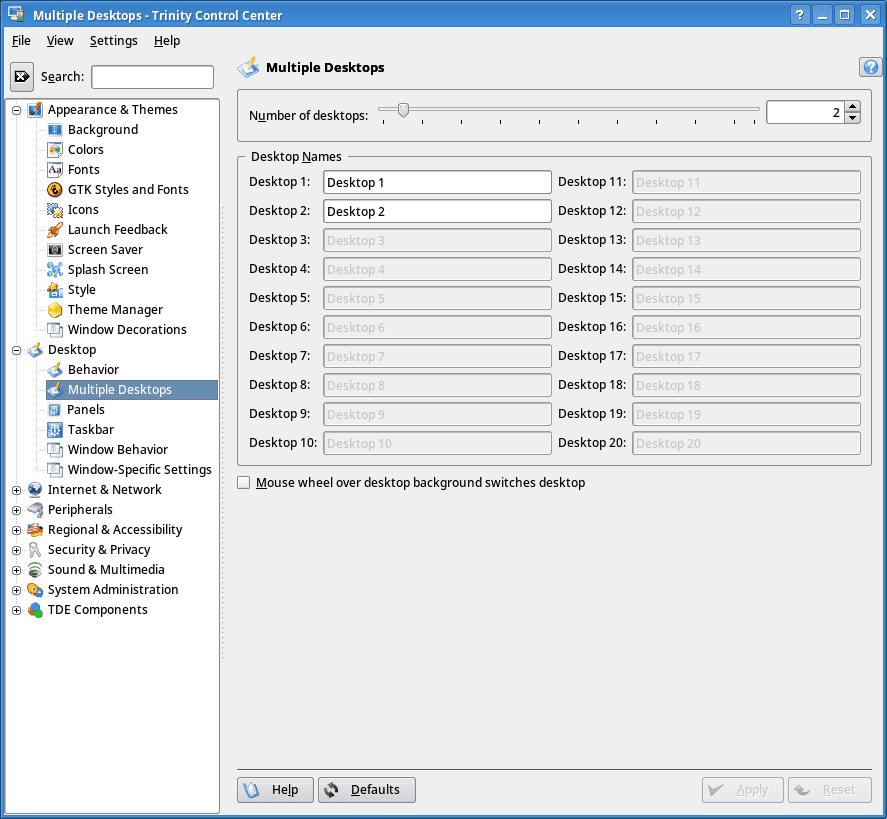Select the Taskbar tree item label
The width and height of the screenshot is (887, 819).
tap(91, 430)
